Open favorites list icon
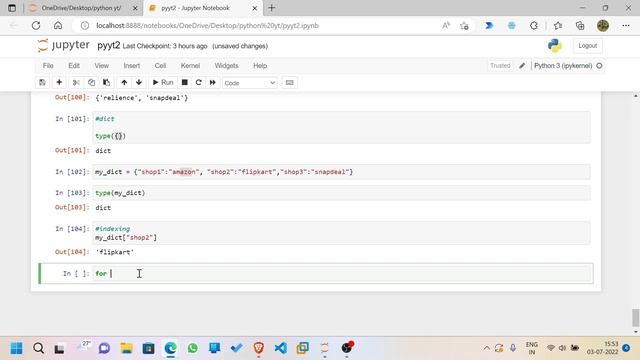 558,25
